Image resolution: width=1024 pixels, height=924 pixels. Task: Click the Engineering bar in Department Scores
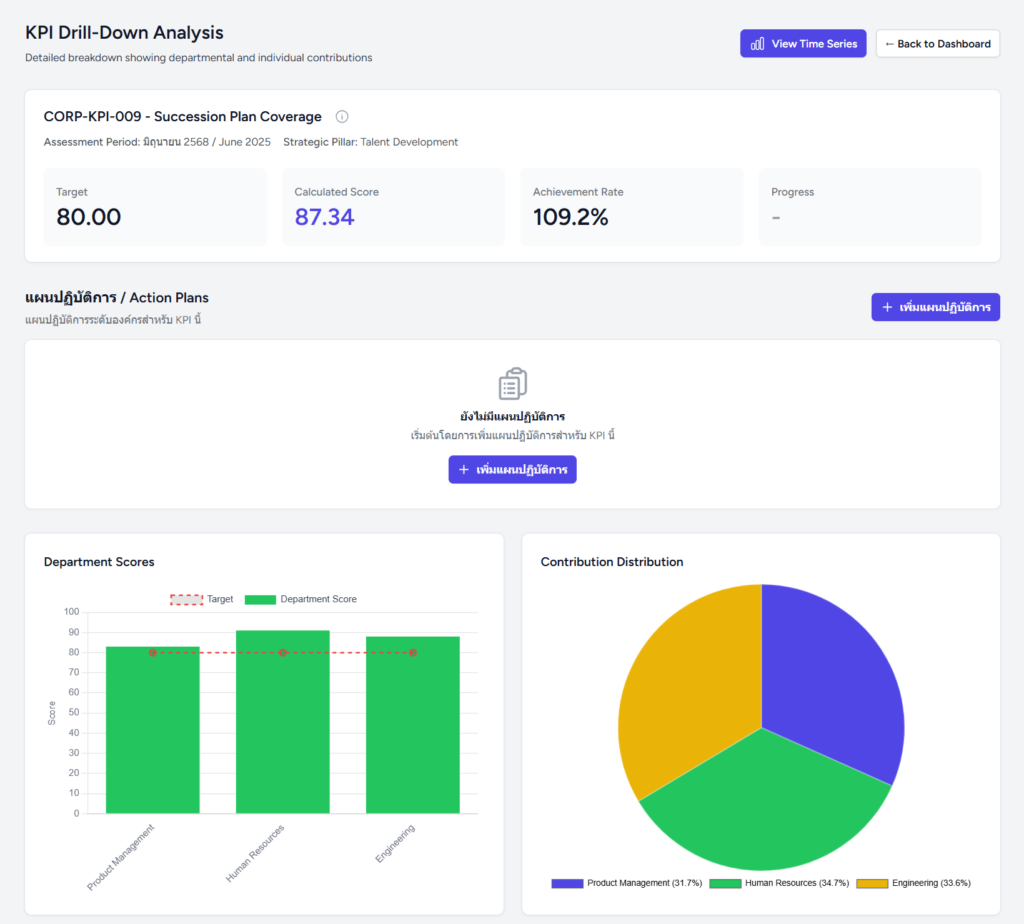[x=413, y=724]
